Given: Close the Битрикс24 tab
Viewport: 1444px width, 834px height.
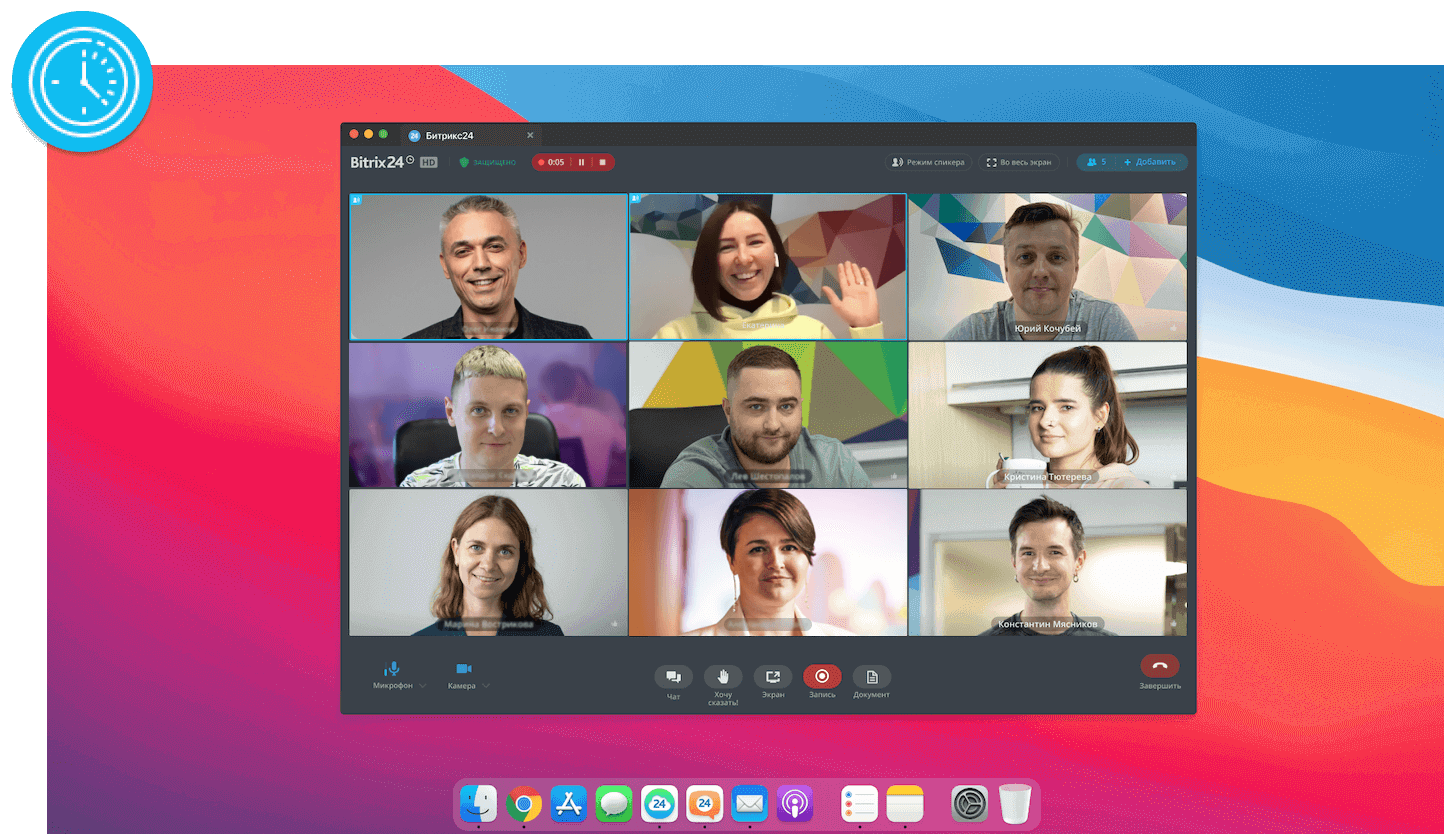Looking at the screenshot, I should (x=530, y=135).
